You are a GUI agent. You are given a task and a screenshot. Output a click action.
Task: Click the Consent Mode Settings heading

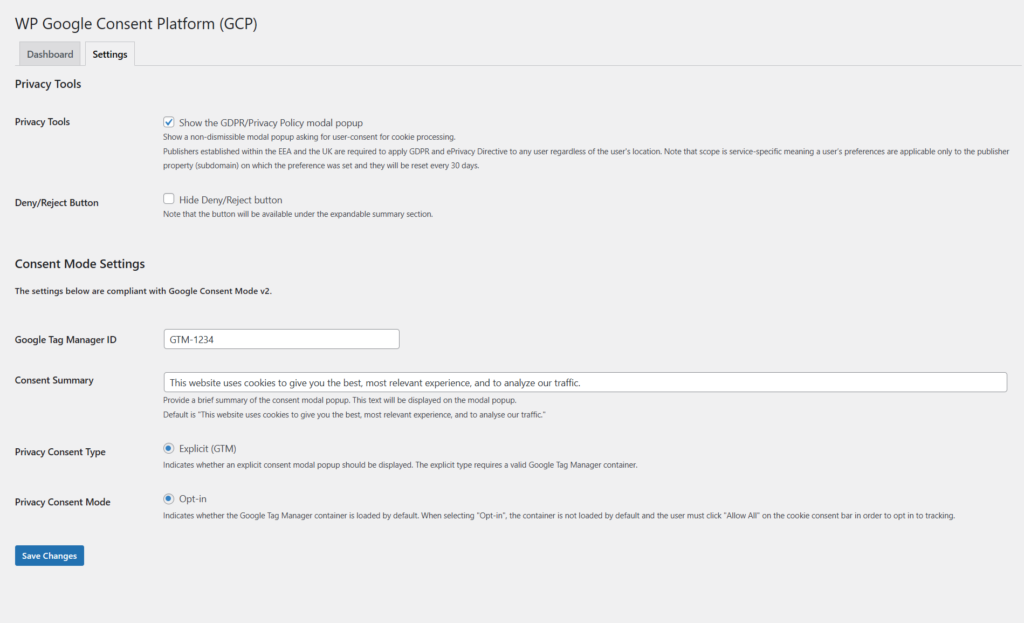[x=80, y=264]
